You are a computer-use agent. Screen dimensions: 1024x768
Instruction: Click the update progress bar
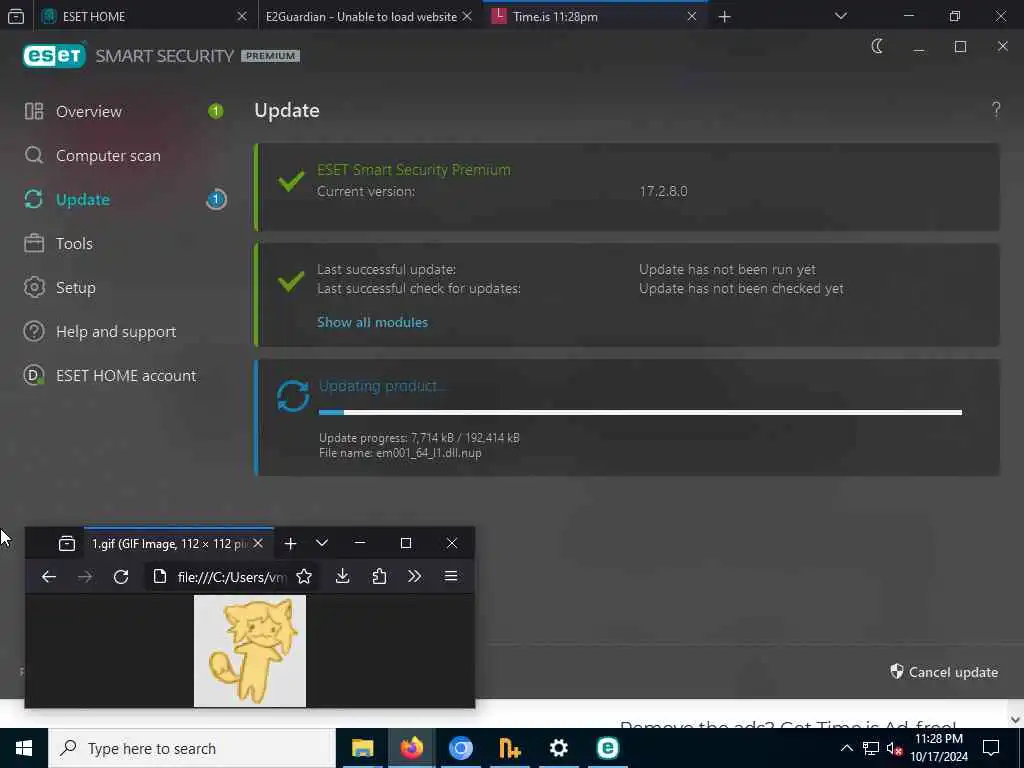point(640,412)
